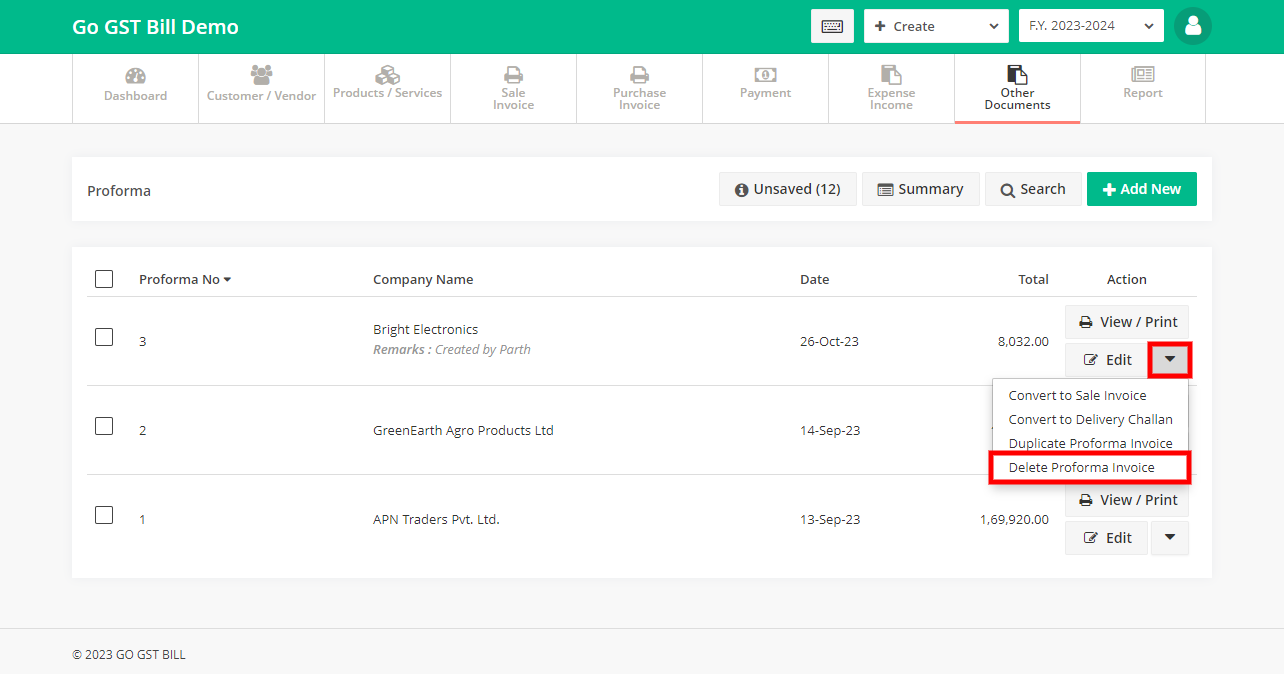This screenshot has height=674, width=1284.
Task: Open Expense Income
Action: click(891, 88)
